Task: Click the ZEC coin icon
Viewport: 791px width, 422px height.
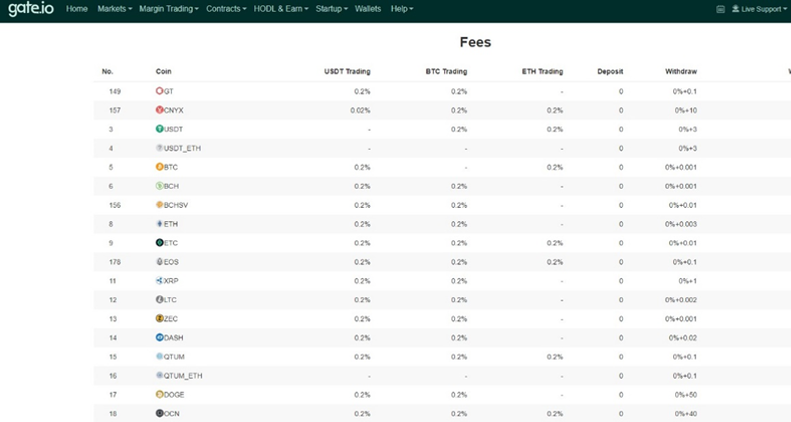Action: pyautogui.click(x=159, y=319)
